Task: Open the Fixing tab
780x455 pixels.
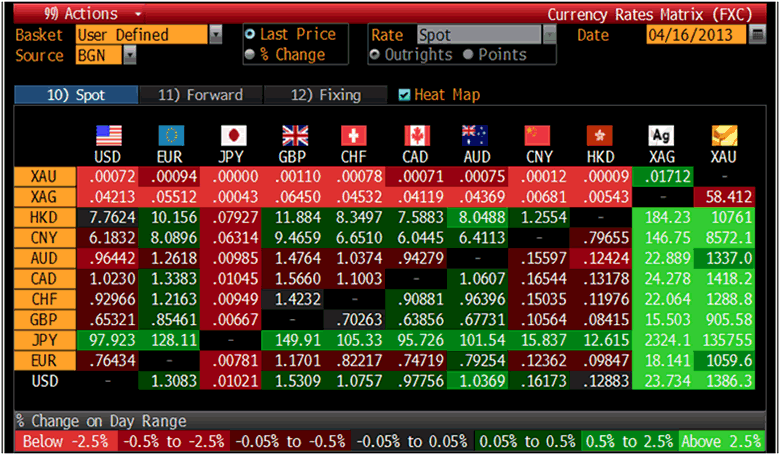Action: pos(325,95)
